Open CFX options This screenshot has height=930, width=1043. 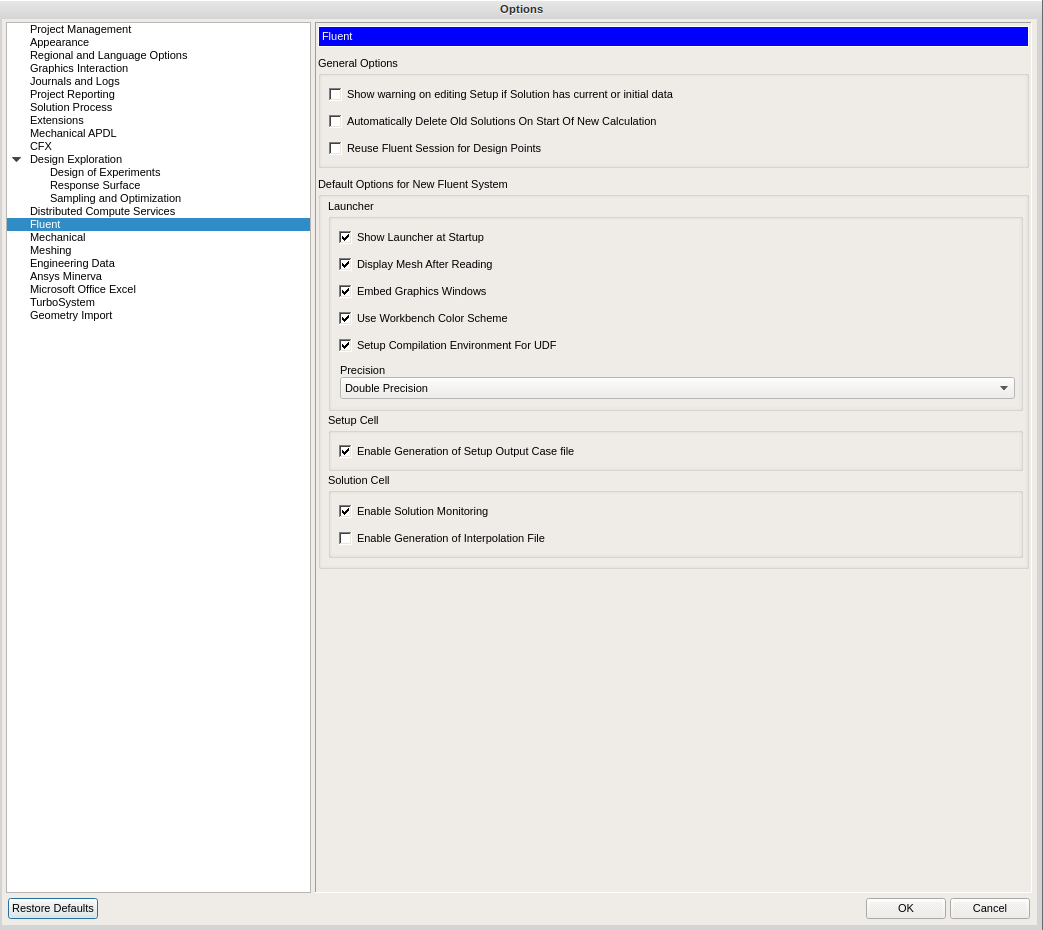[x=41, y=146]
